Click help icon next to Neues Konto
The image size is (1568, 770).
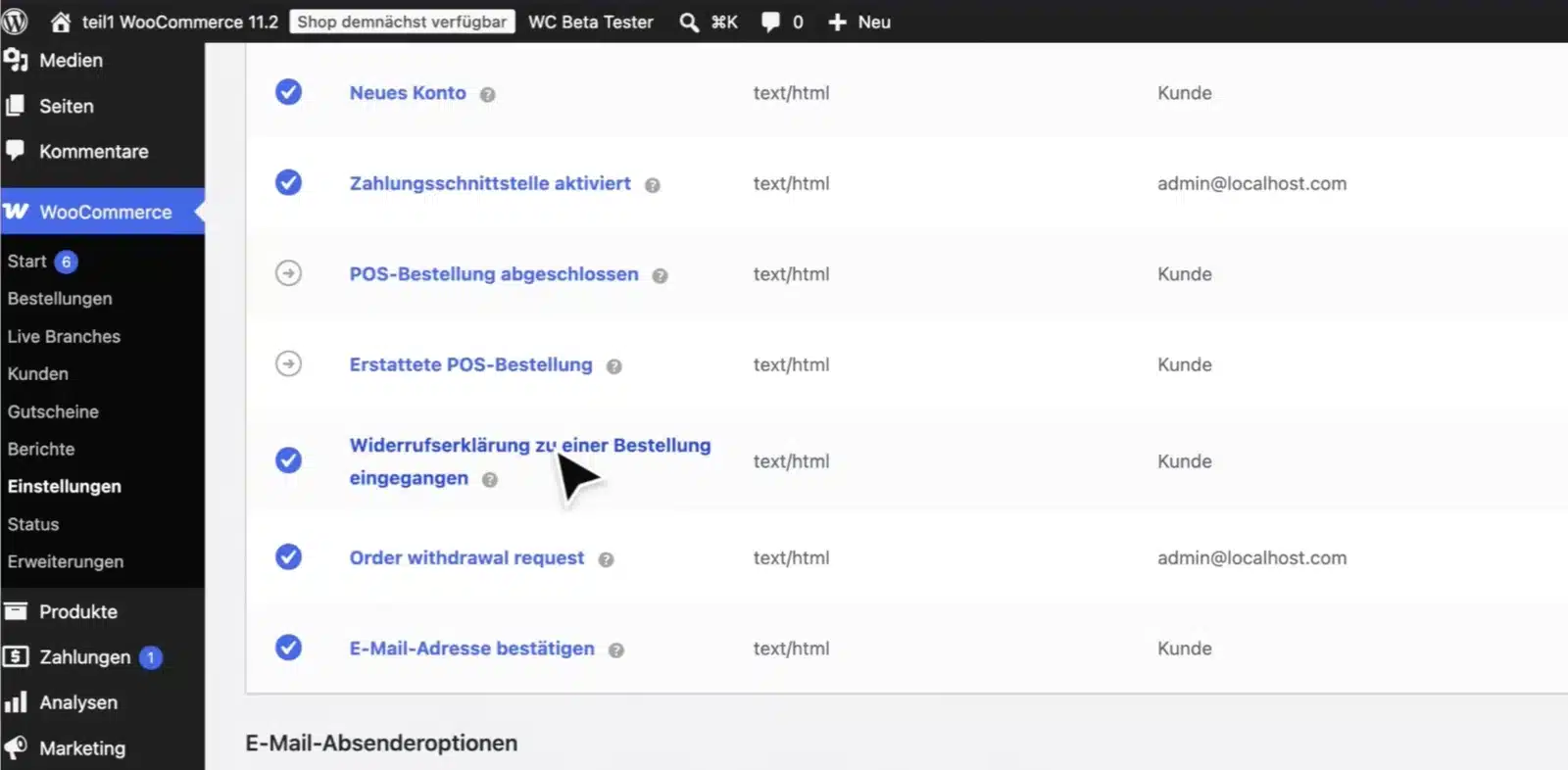(487, 95)
